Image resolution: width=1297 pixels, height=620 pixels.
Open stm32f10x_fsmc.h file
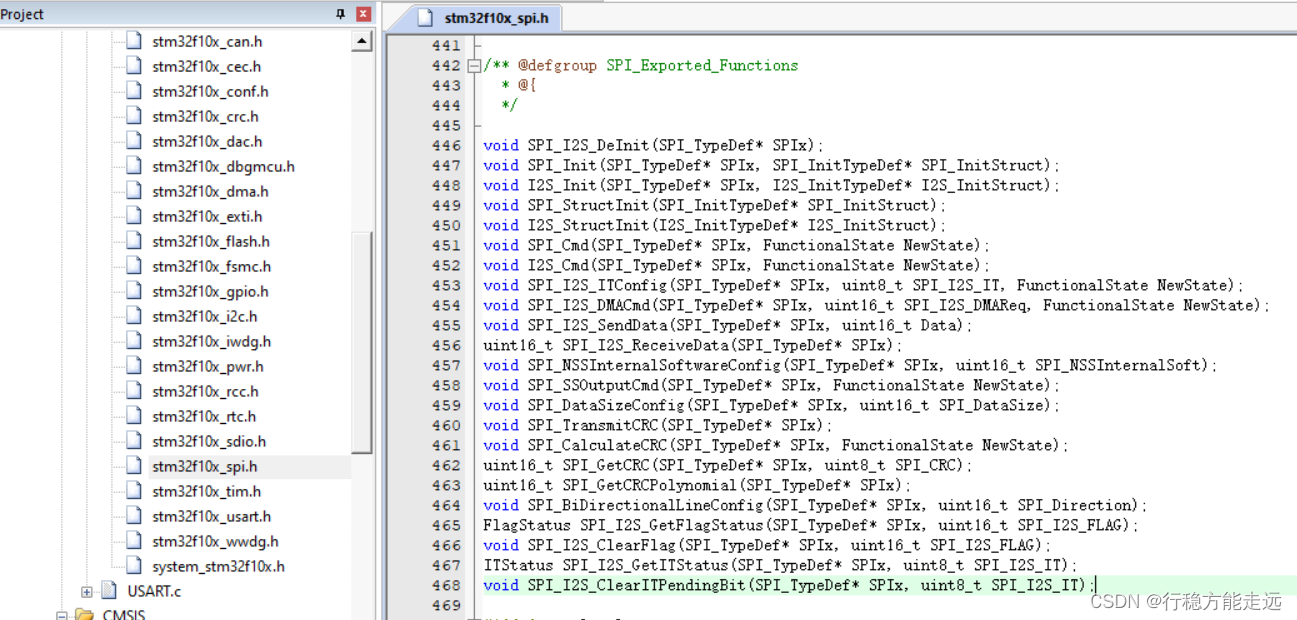coord(211,267)
